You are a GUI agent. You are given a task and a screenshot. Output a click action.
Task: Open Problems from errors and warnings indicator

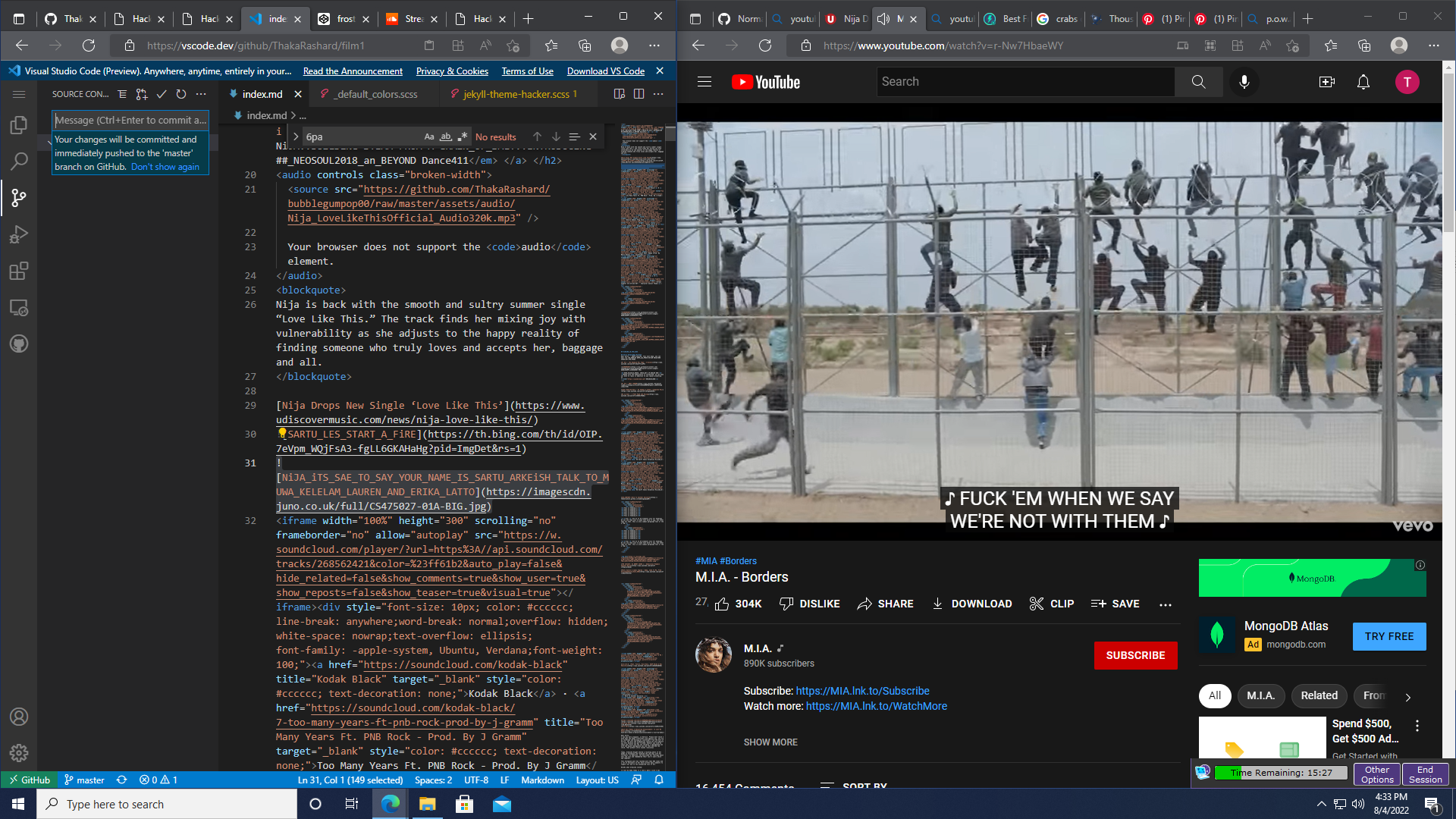[158, 780]
